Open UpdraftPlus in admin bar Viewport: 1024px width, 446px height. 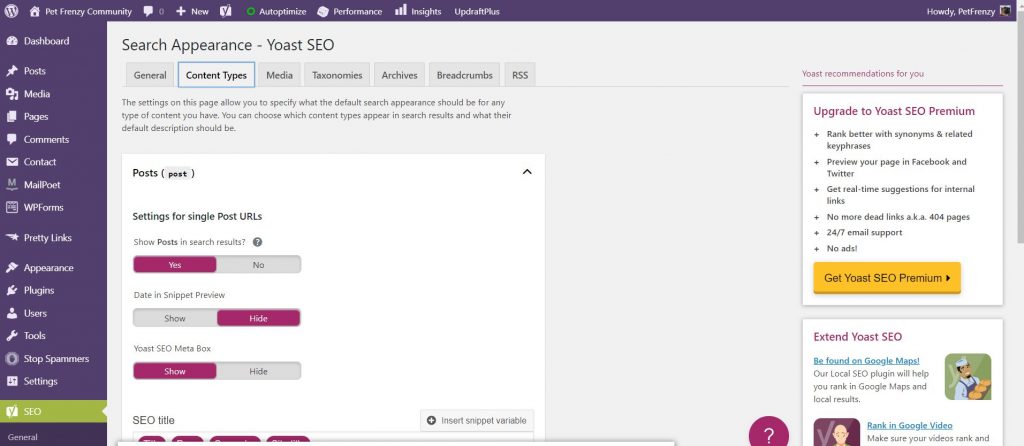477,11
